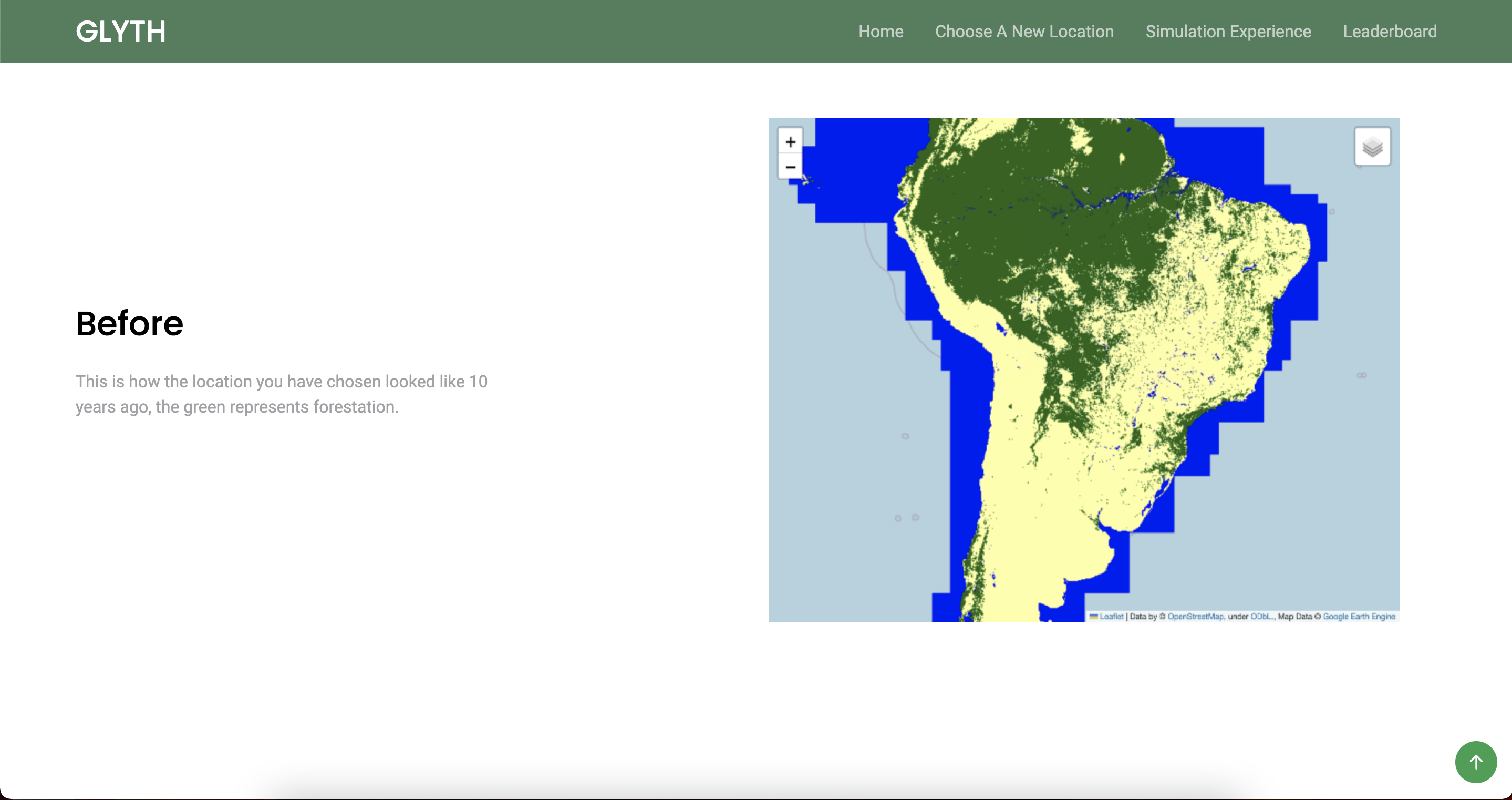Click the GLYTH logo

[x=121, y=32]
